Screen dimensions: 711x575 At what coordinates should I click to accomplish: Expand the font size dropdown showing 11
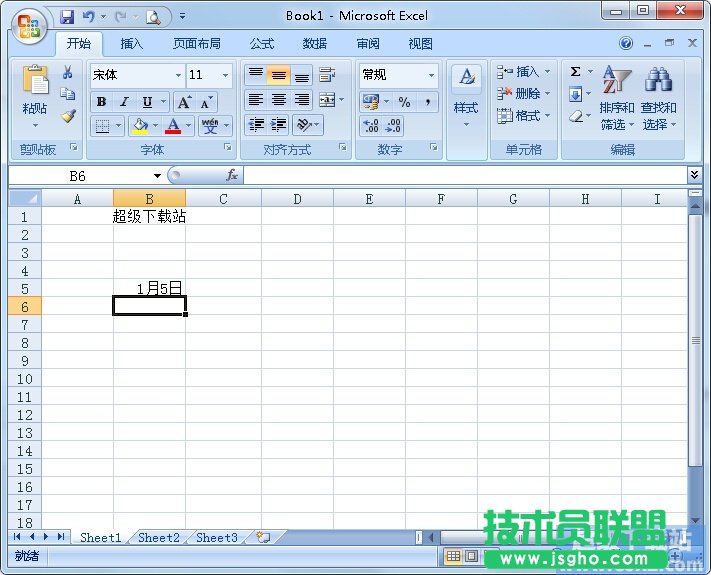point(225,75)
